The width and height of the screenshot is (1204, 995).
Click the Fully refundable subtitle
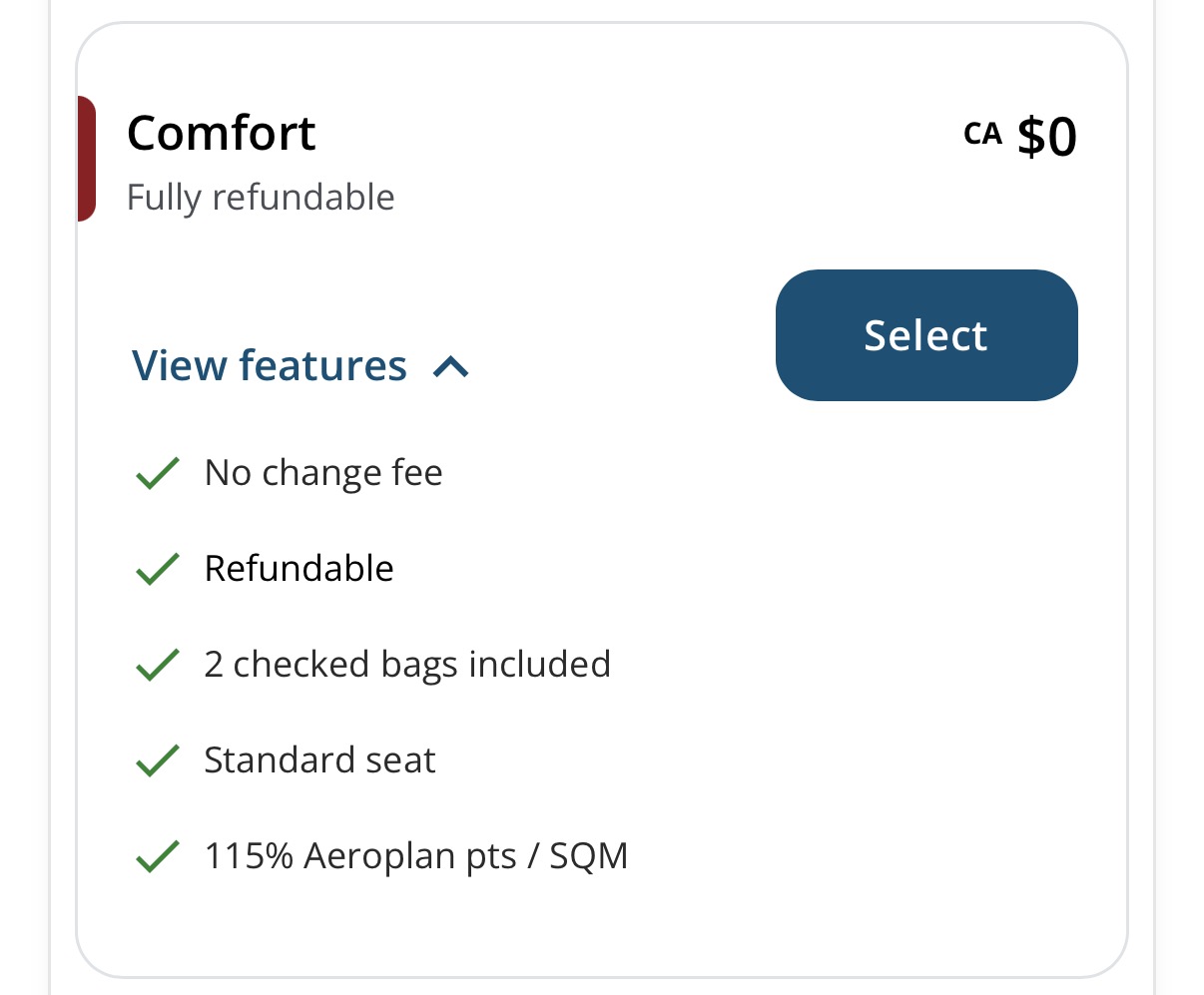point(261,198)
